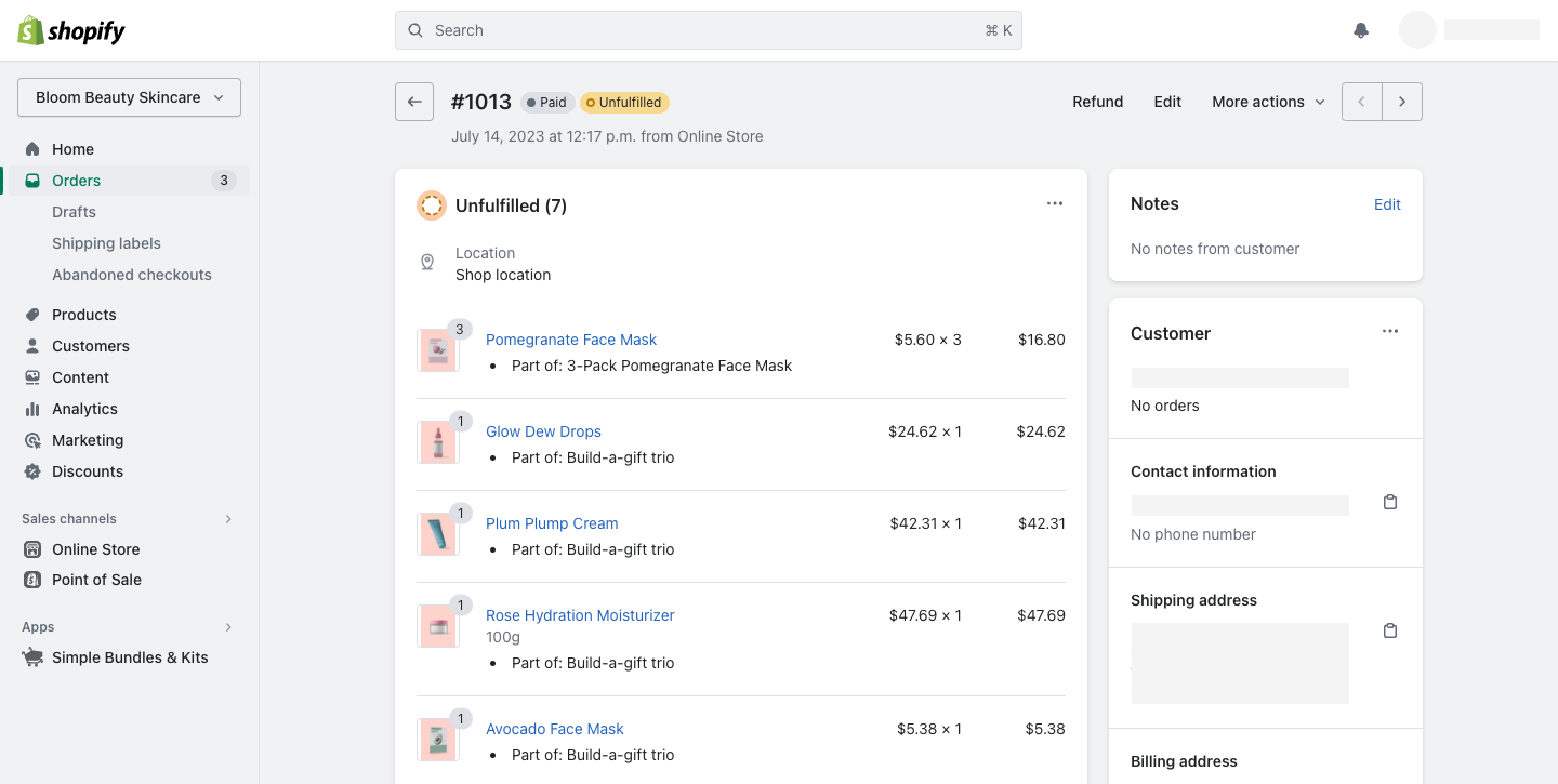Click the Content icon in sidebar

(x=32, y=377)
